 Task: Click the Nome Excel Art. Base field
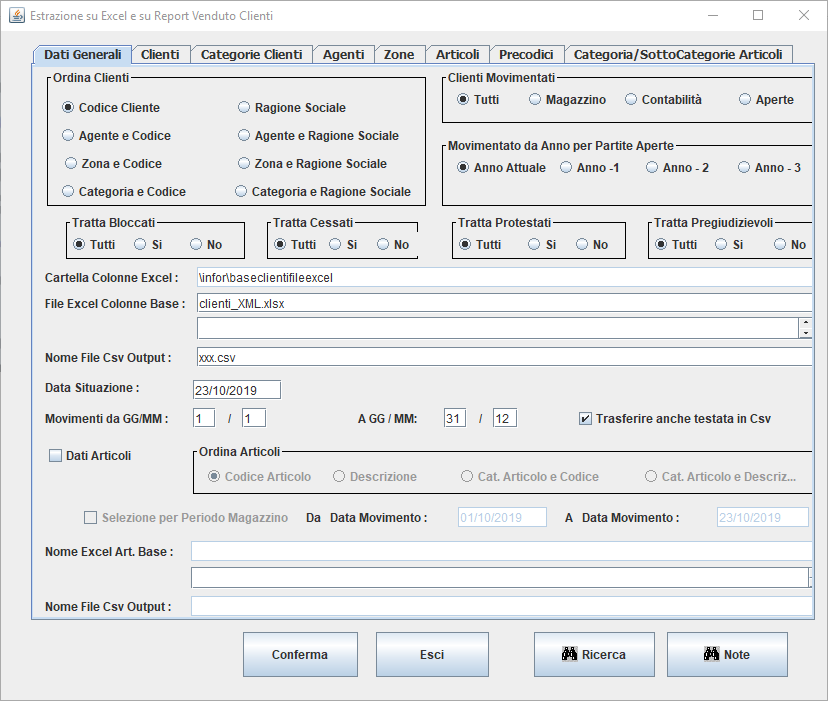[x=502, y=551]
